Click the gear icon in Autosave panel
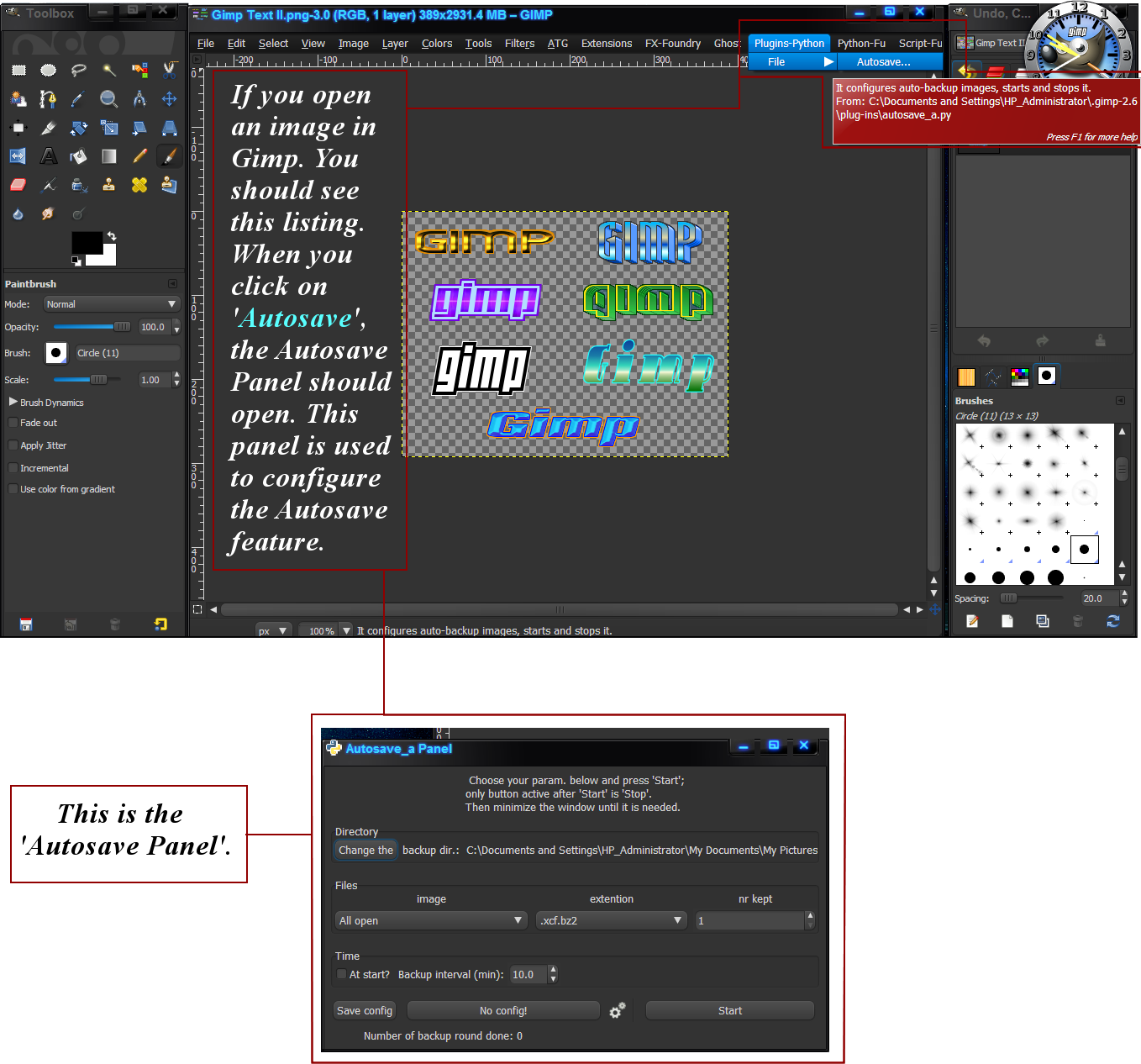This screenshot has height=1064, width=1141. coord(618,1010)
